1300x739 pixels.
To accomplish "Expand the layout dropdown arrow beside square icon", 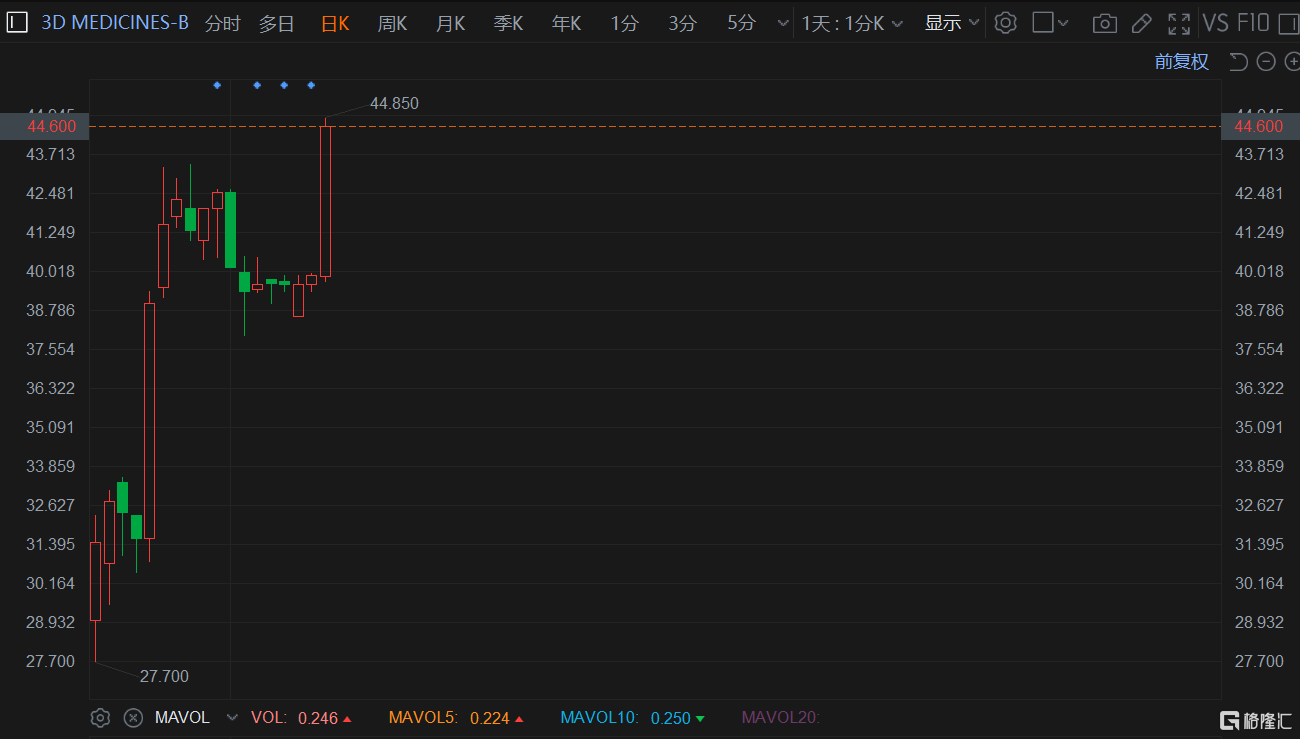I will (1063, 23).
